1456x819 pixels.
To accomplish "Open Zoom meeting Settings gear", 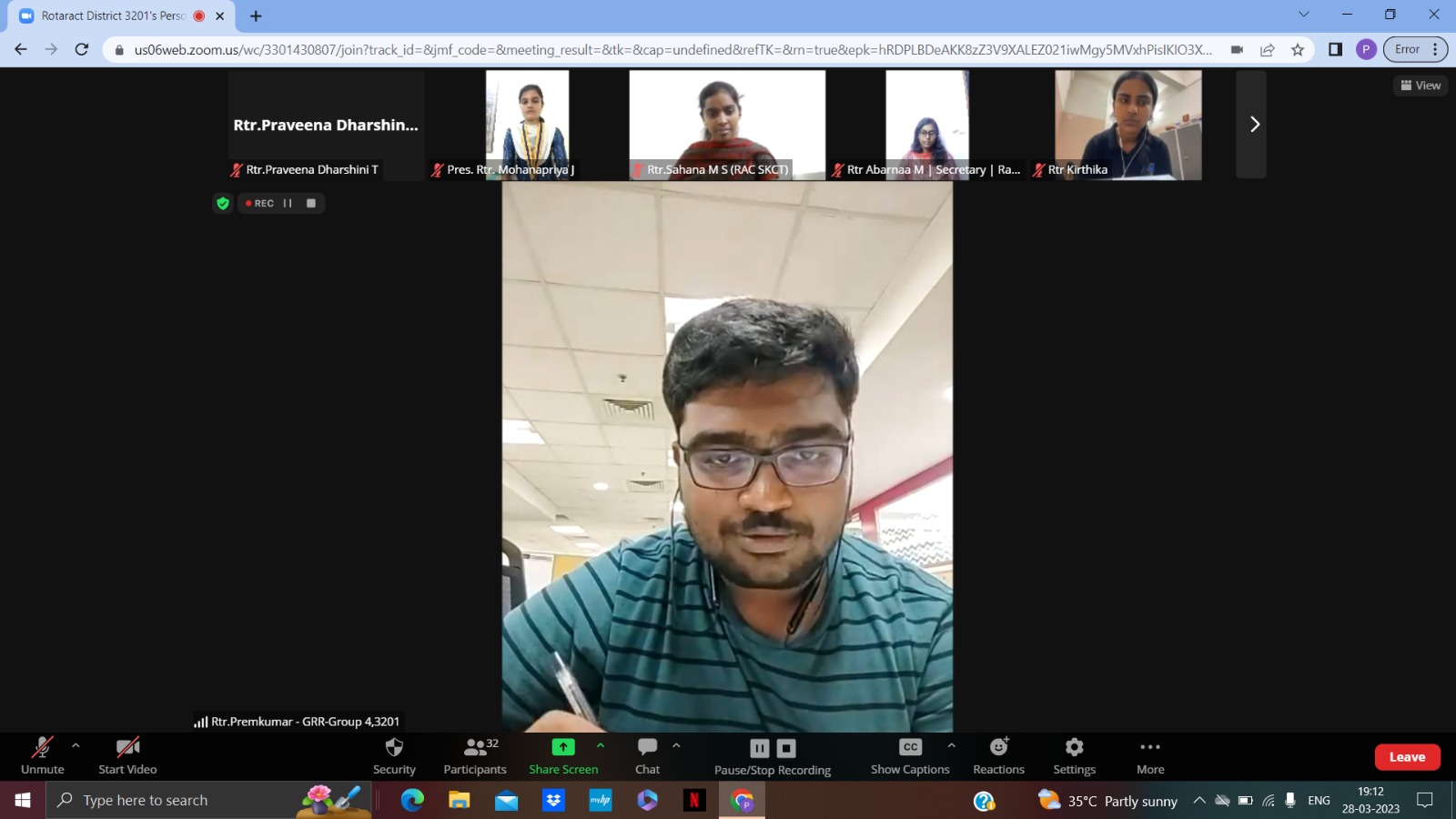I will pos(1074,748).
